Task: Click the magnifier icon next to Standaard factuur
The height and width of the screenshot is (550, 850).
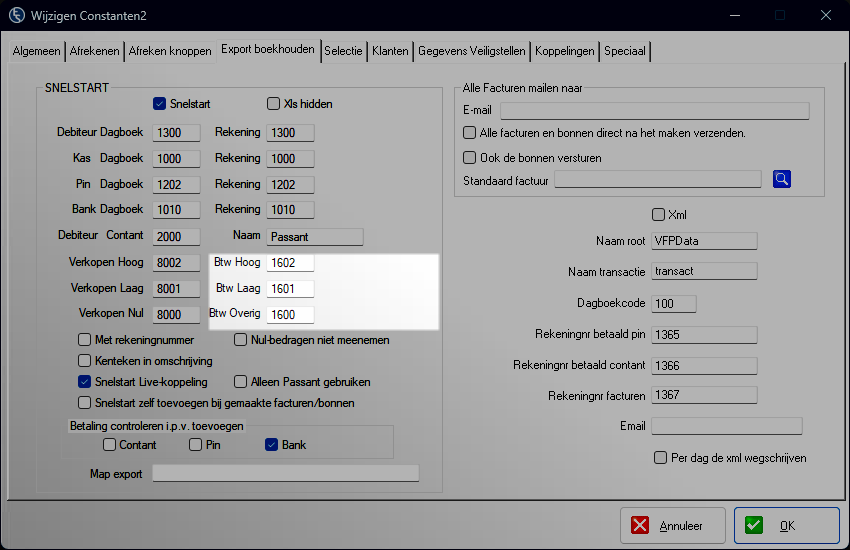Action: coord(782,179)
